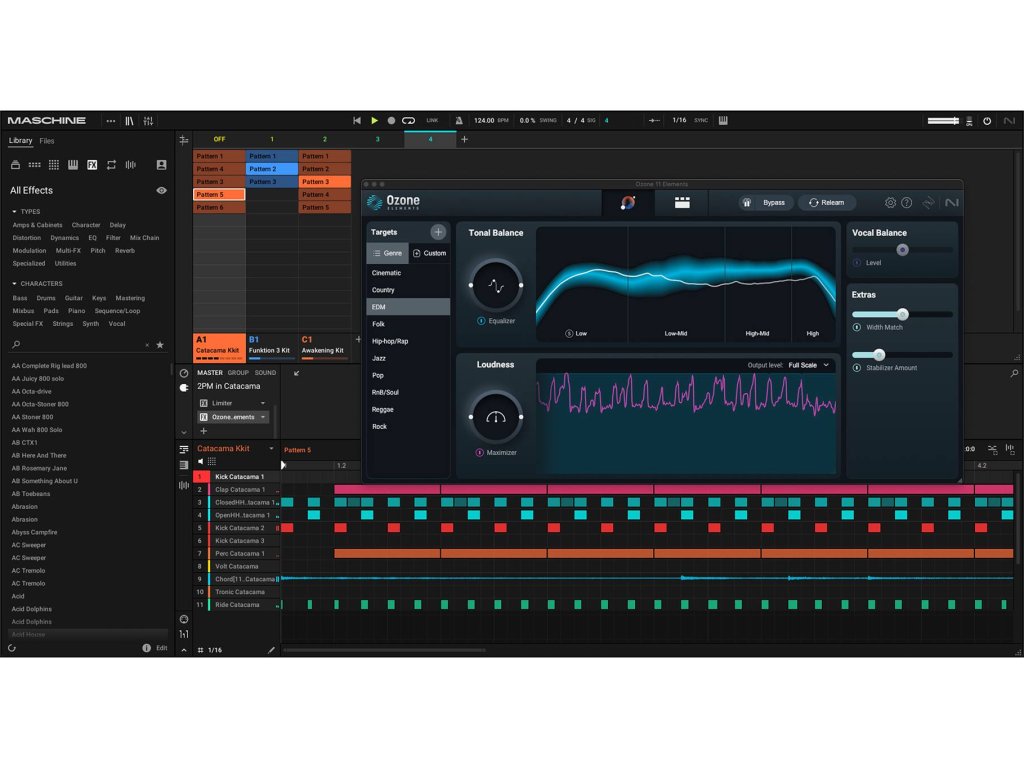Image resolution: width=1024 pixels, height=768 pixels.
Task: Select scene 2 column header
Action: 325,139
